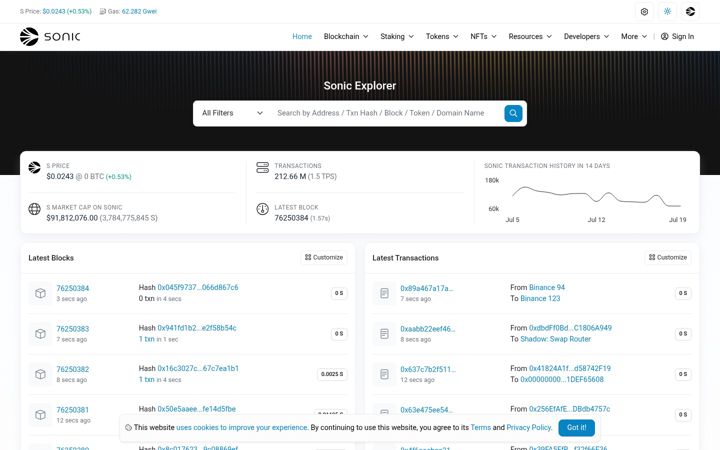The width and height of the screenshot is (720, 450).
Task: Focus the address/txn hash search field
Action: tap(386, 113)
